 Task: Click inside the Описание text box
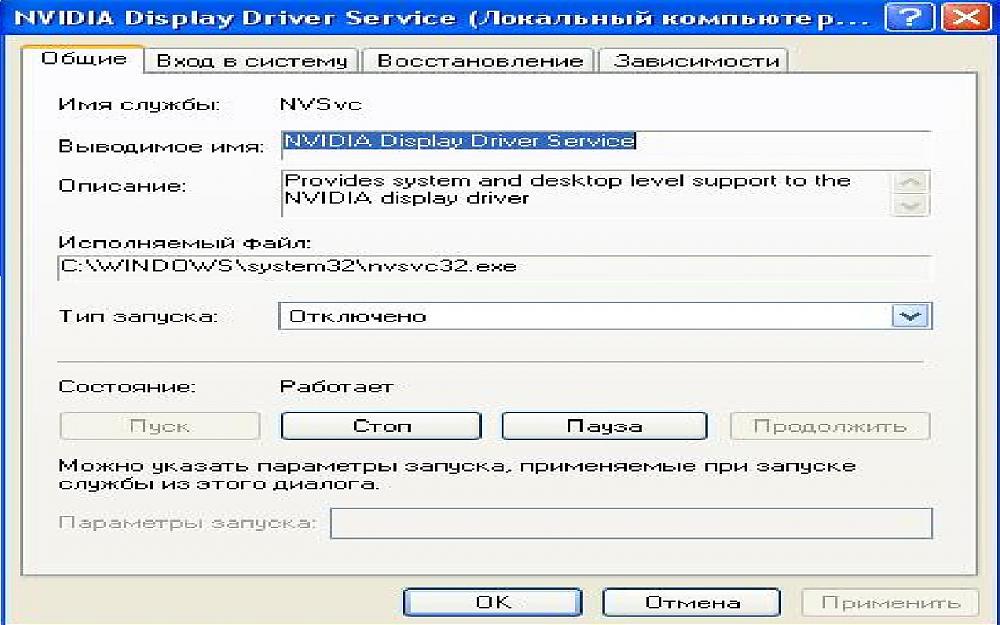(x=585, y=191)
